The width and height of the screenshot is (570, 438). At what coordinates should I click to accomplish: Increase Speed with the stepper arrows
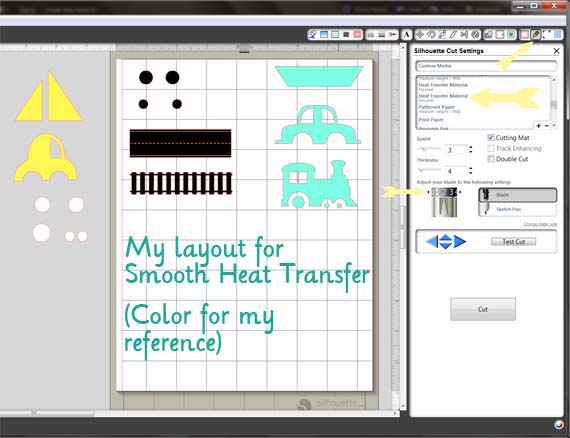tap(471, 147)
